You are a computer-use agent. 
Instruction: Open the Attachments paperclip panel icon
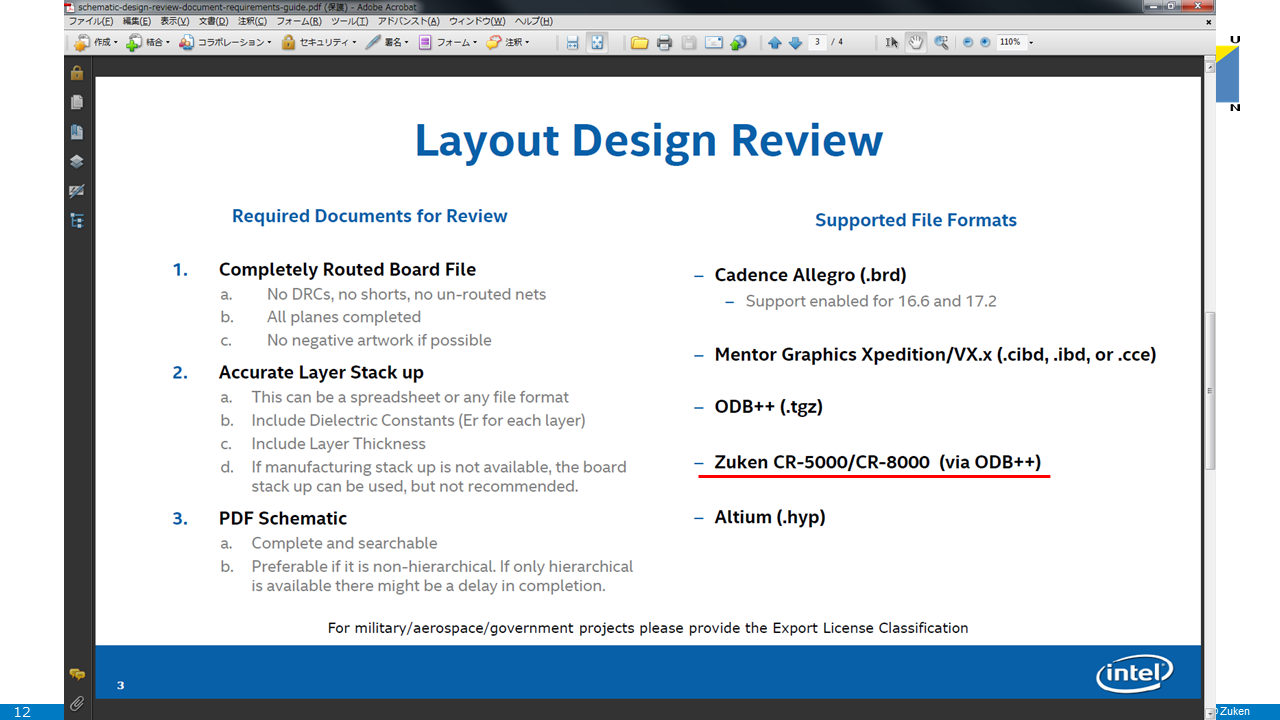(77, 704)
